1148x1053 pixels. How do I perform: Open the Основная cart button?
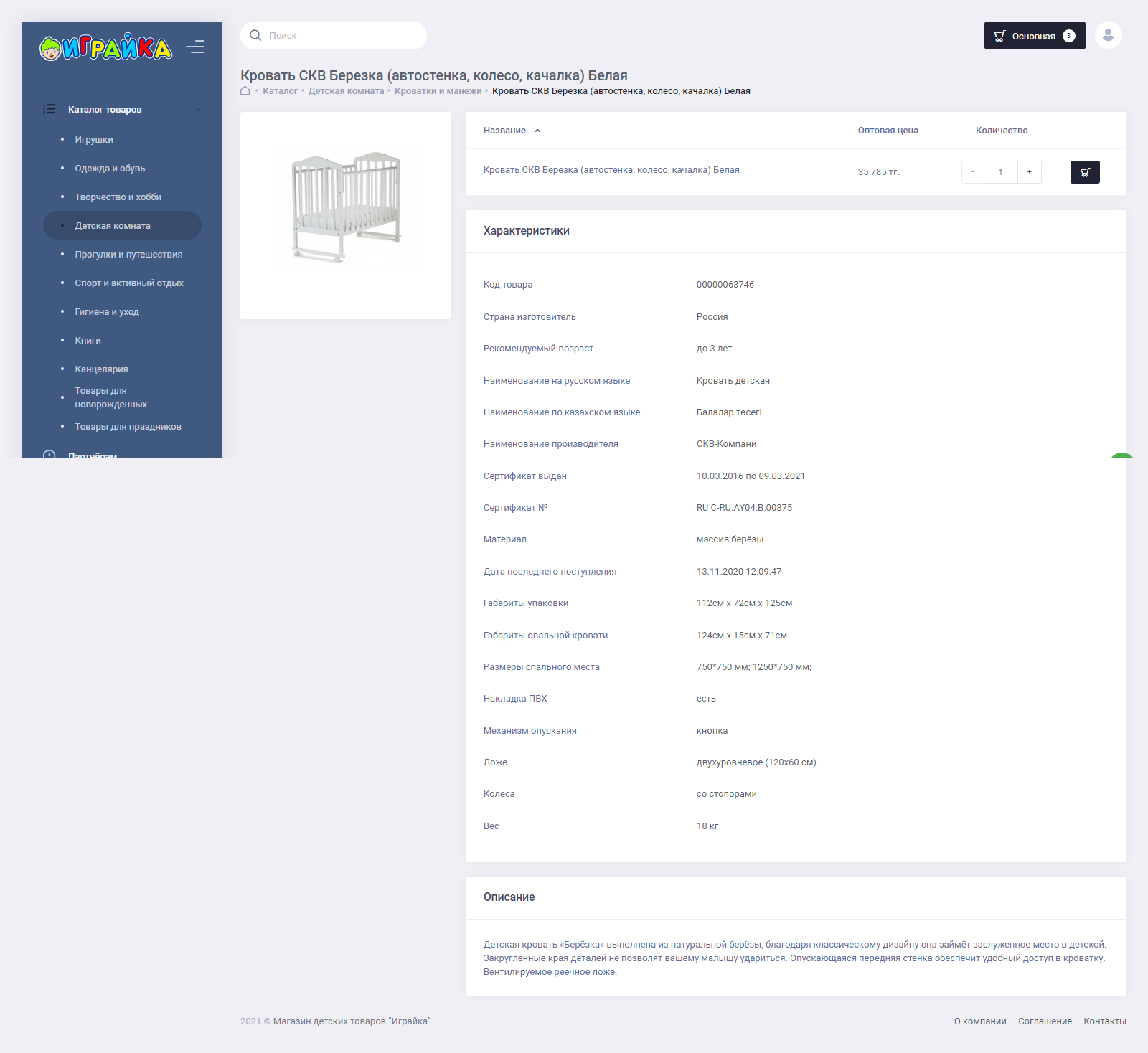tap(1035, 36)
